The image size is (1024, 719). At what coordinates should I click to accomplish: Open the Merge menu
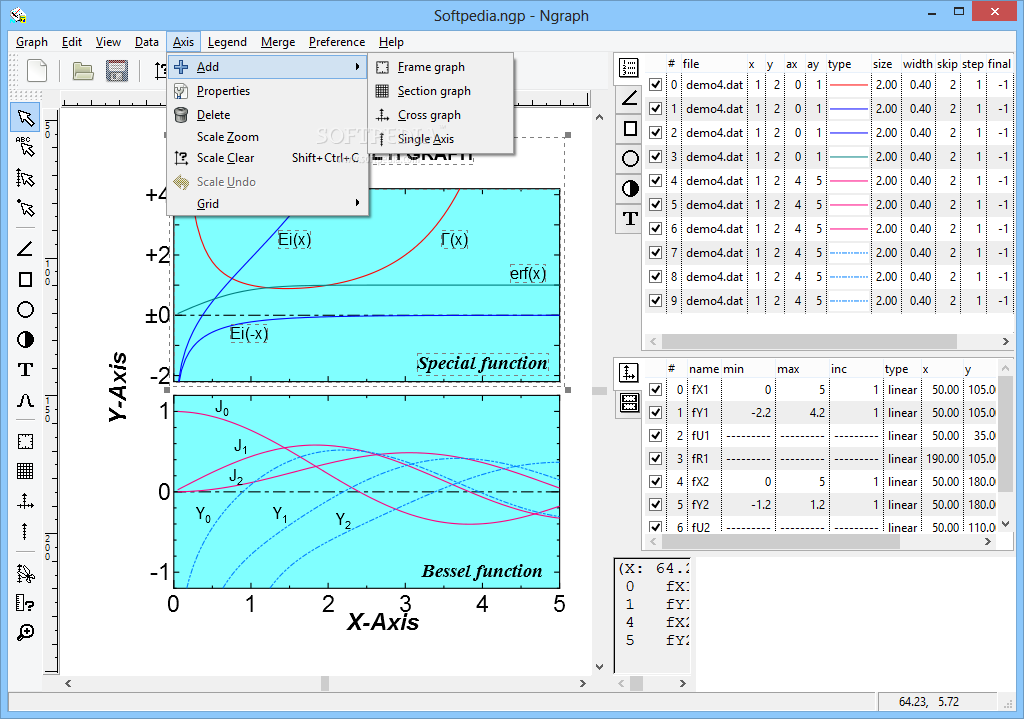(278, 42)
